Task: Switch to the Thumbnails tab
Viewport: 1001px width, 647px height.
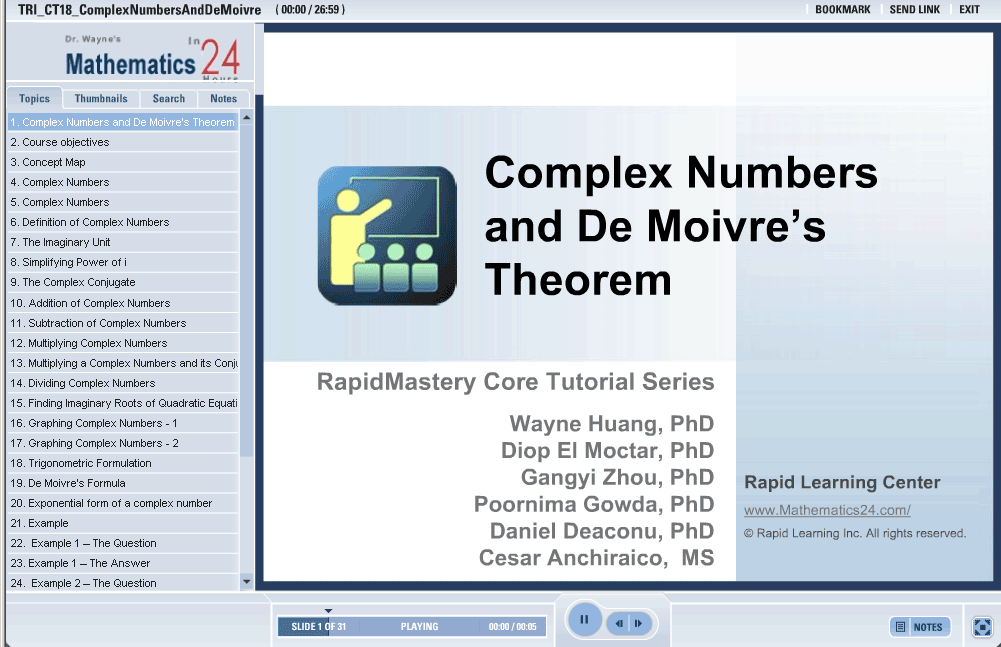Action: tap(101, 98)
